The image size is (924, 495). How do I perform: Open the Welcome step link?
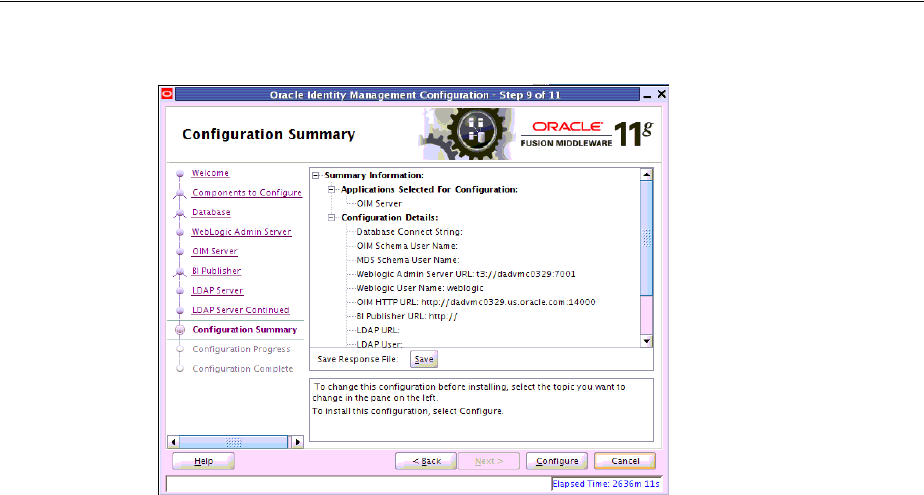[210, 173]
